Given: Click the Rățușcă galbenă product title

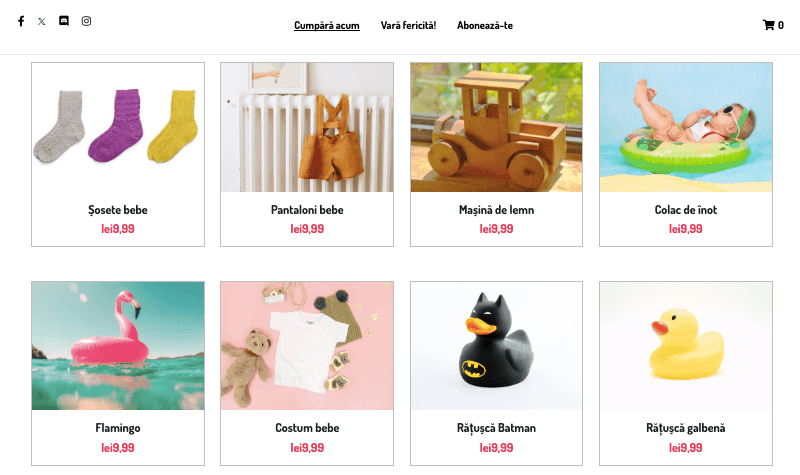Looking at the screenshot, I should click(x=686, y=428).
